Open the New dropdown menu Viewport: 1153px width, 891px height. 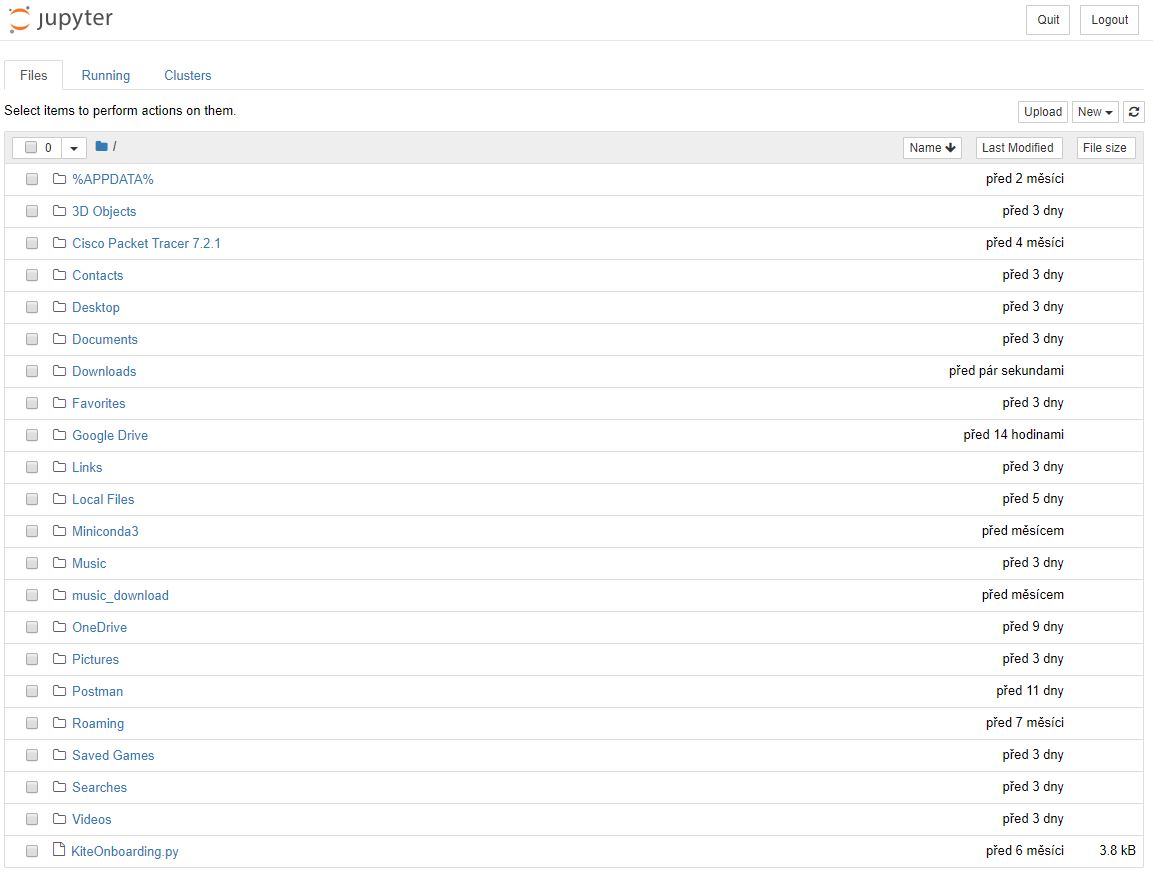pyautogui.click(x=1095, y=112)
